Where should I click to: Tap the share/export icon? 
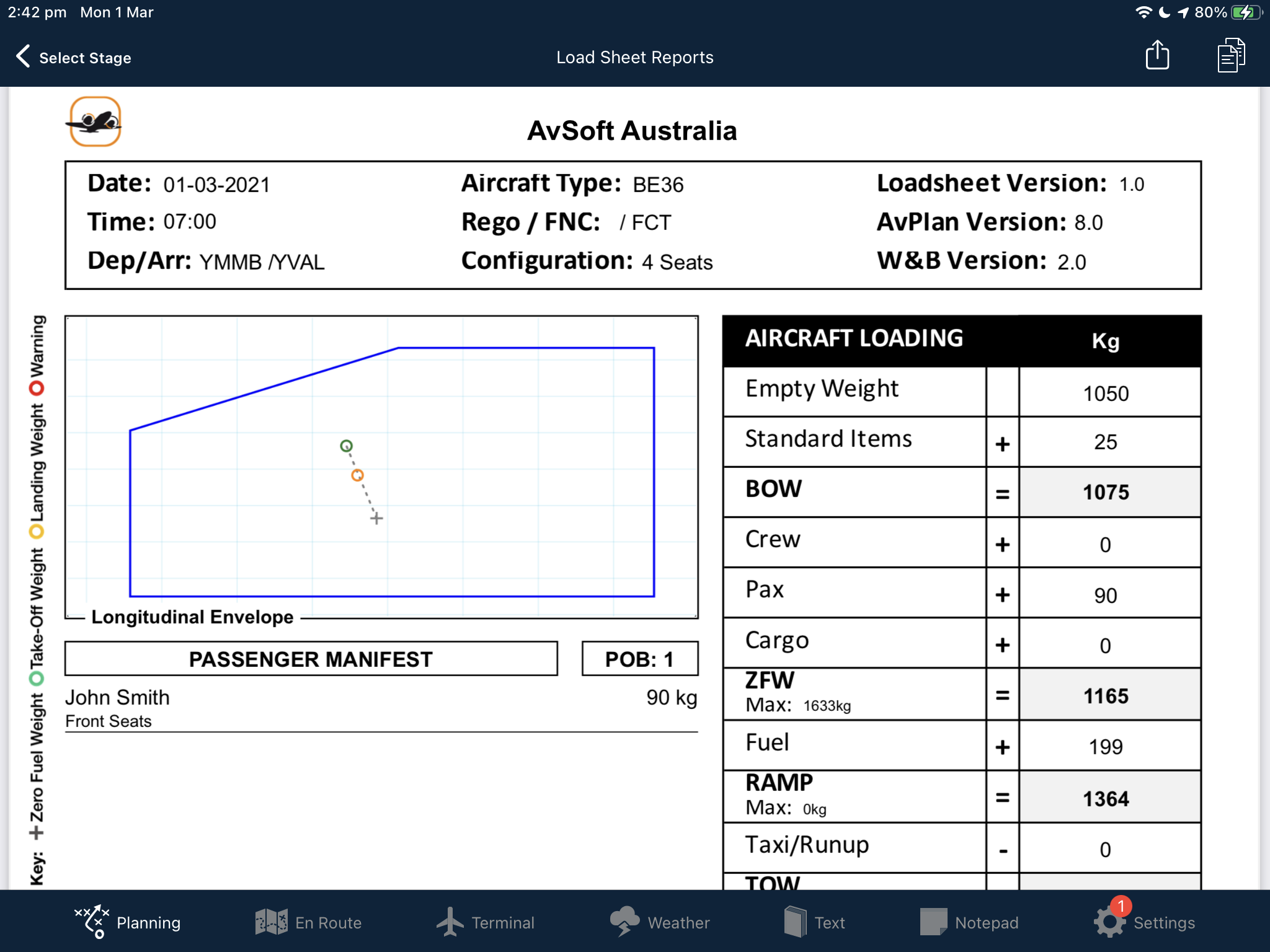click(1157, 55)
